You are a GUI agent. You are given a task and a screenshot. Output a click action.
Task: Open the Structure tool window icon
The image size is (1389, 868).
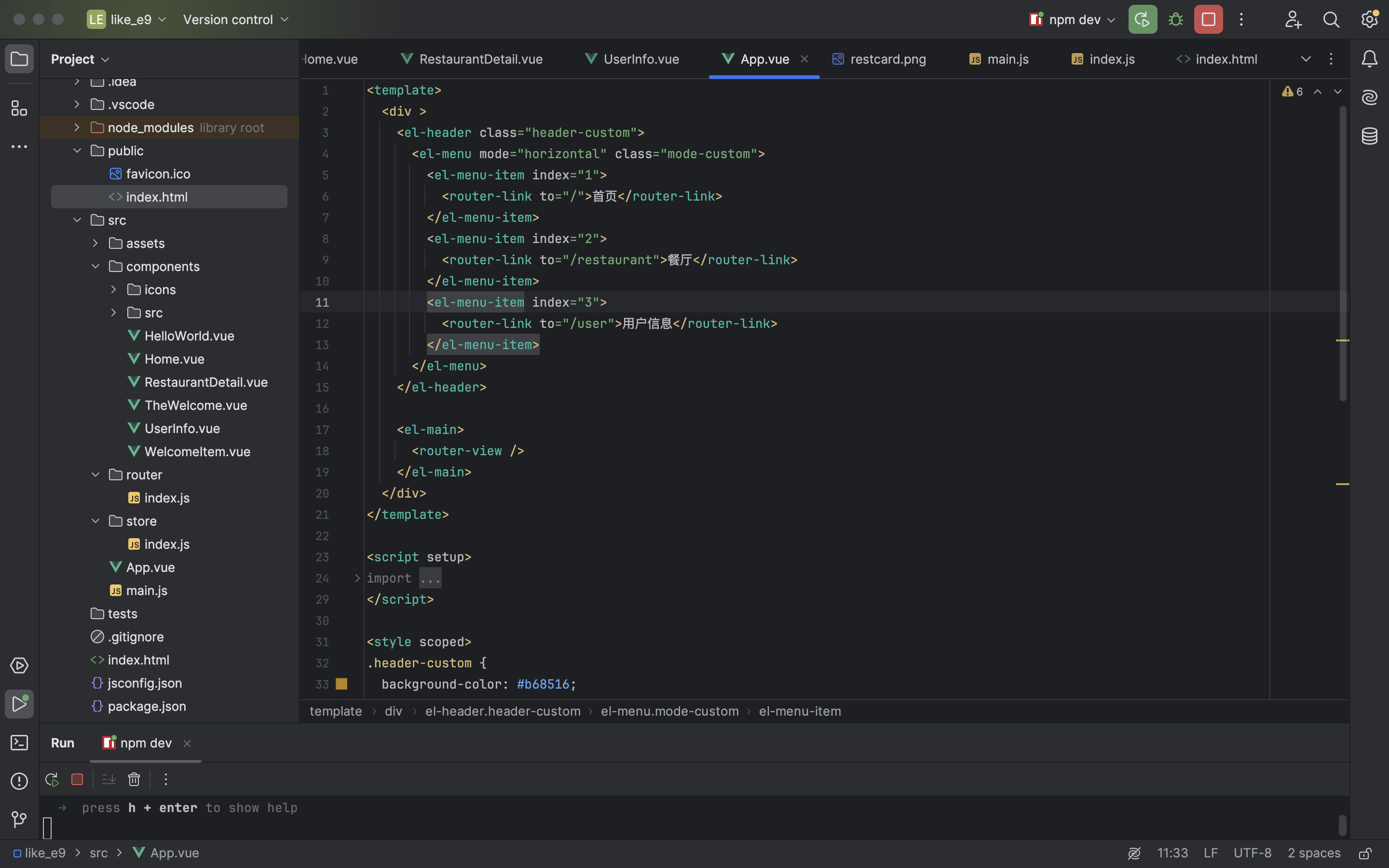click(x=19, y=108)
